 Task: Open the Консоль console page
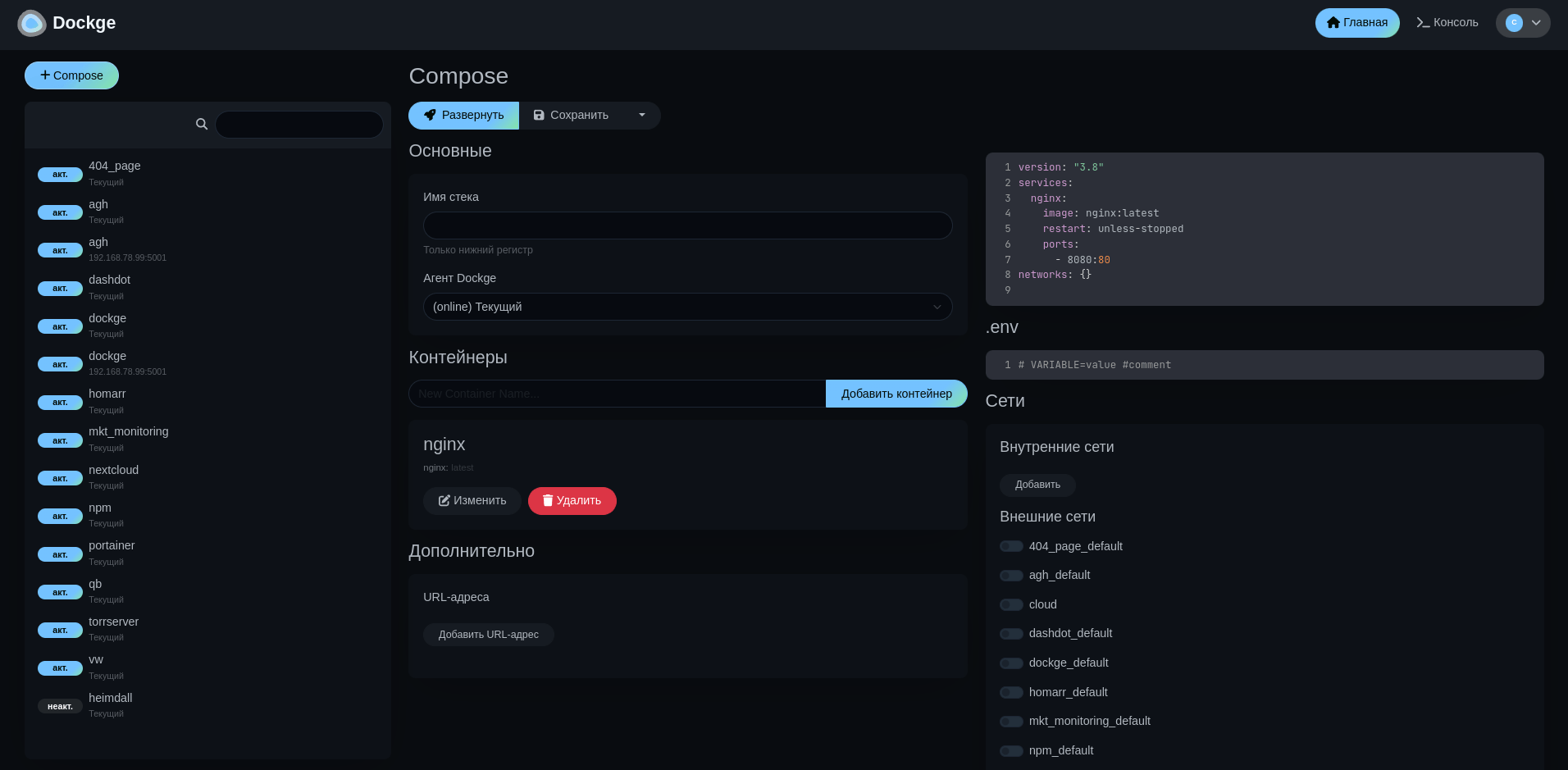(x=1447, y=23)
